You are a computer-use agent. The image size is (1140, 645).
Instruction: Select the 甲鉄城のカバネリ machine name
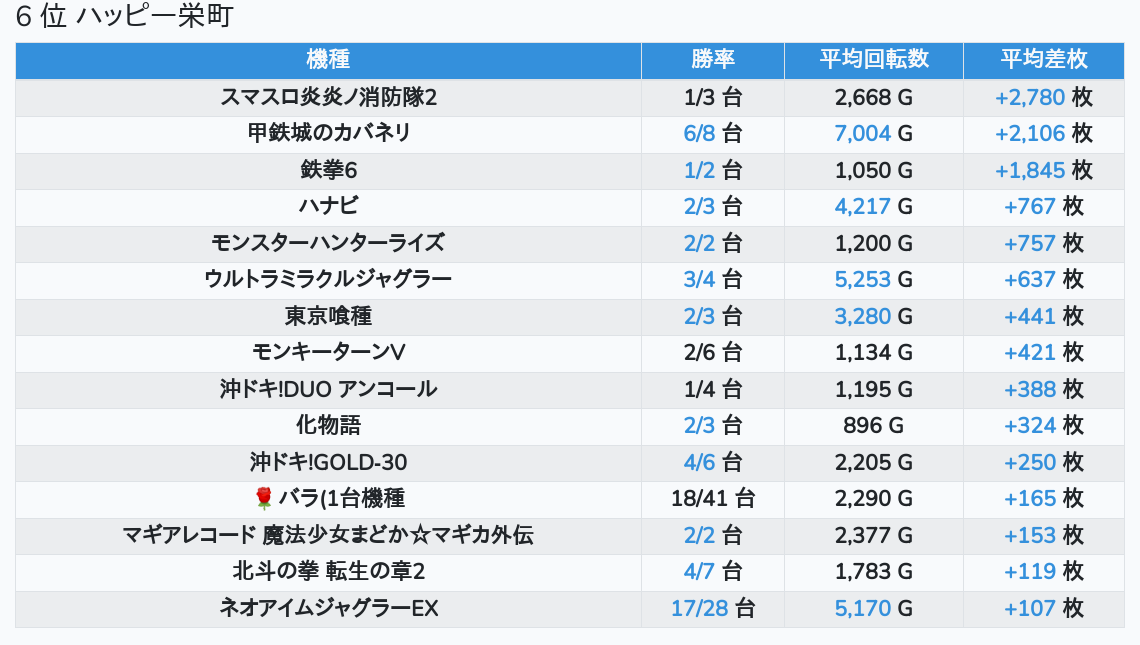pyautogui.click(x=328, y=134)
